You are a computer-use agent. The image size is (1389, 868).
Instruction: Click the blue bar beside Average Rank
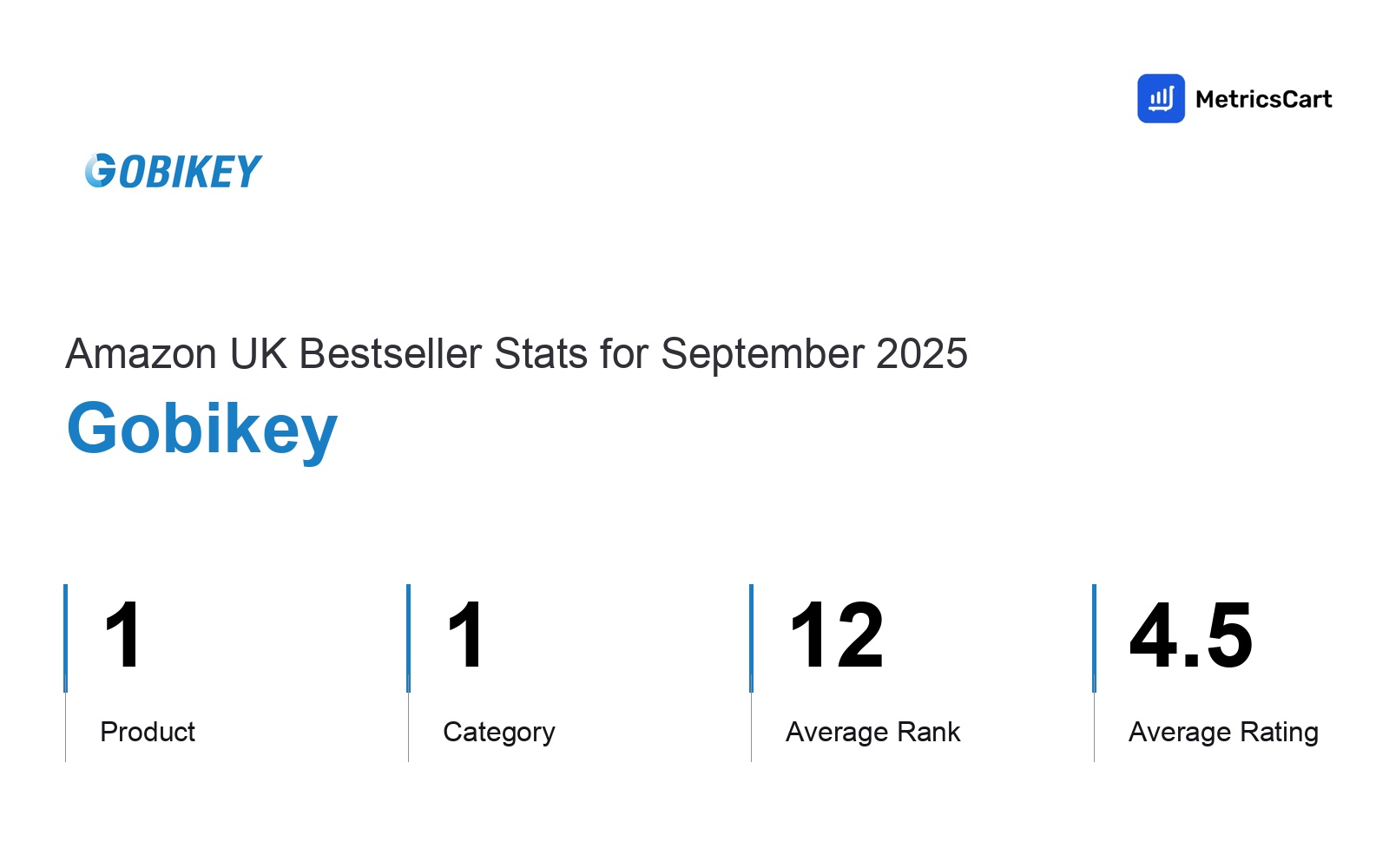tap(752, 638)
